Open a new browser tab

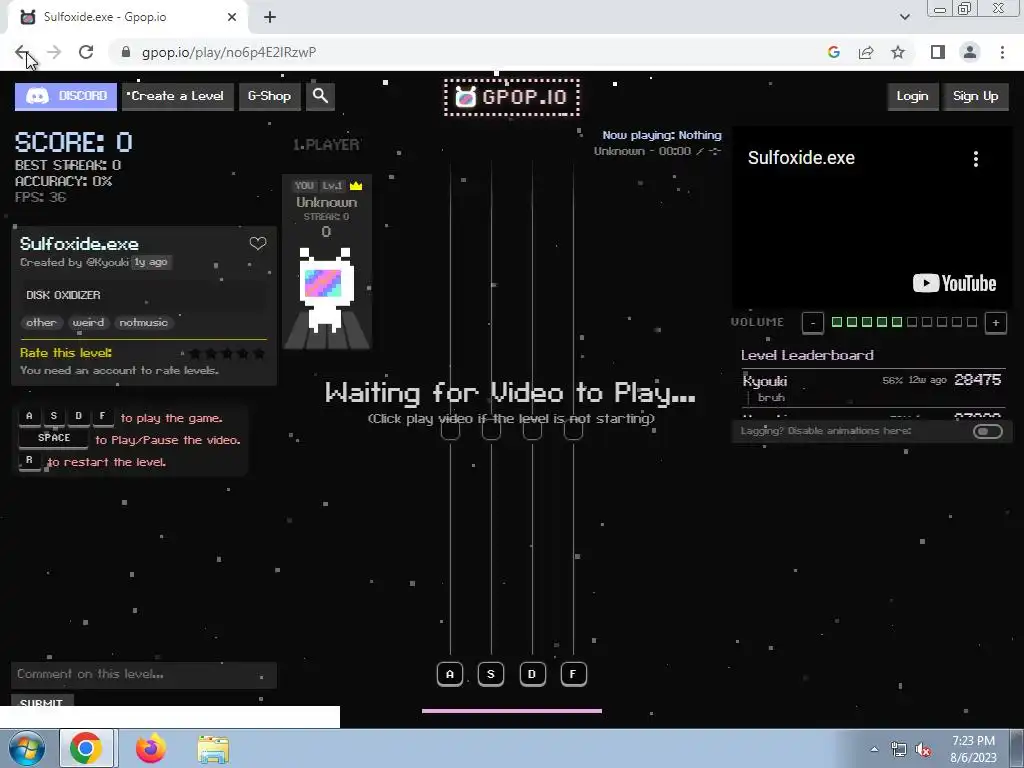270,18
